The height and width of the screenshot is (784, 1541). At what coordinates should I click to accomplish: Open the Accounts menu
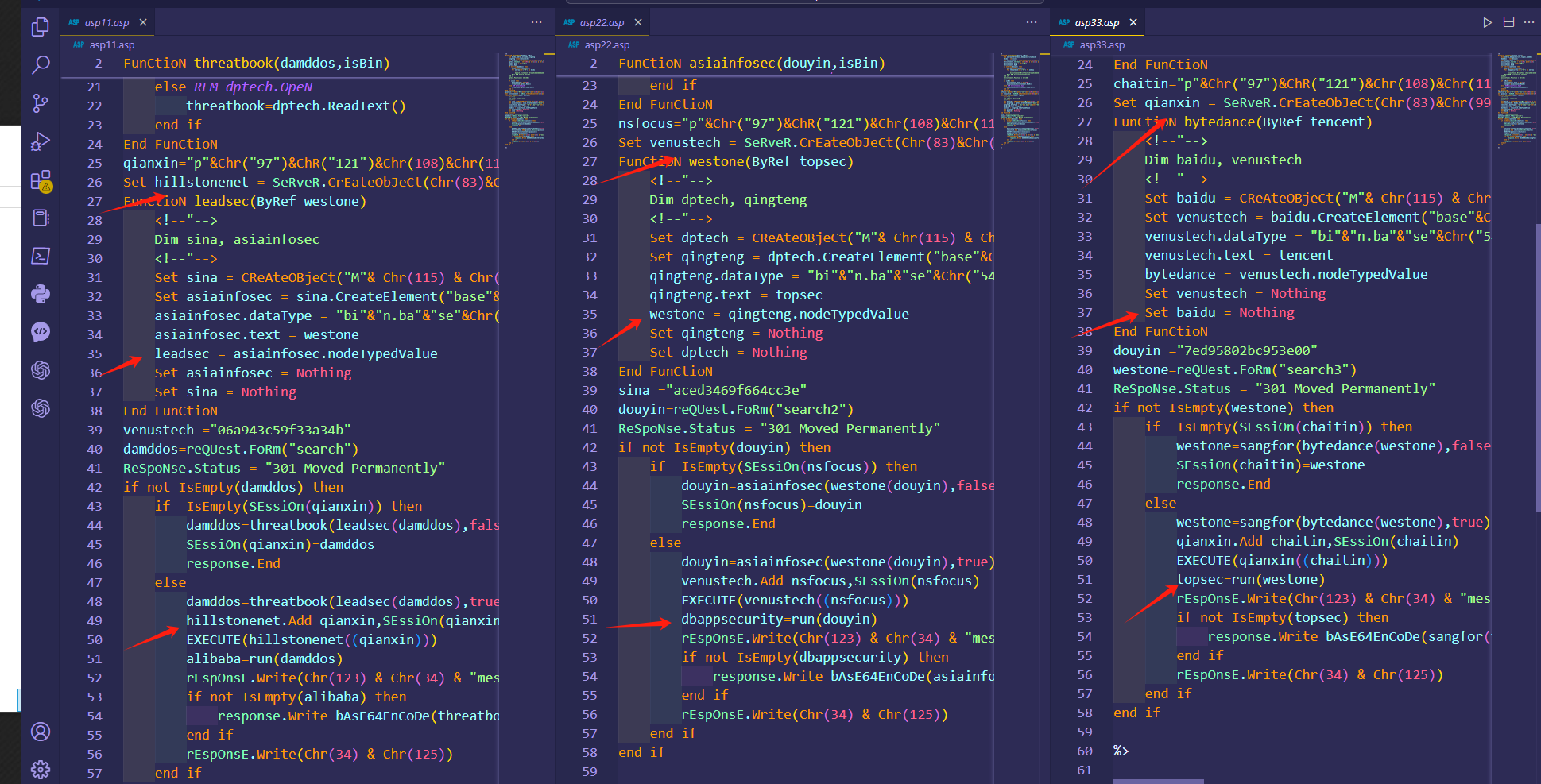[41, 732]
